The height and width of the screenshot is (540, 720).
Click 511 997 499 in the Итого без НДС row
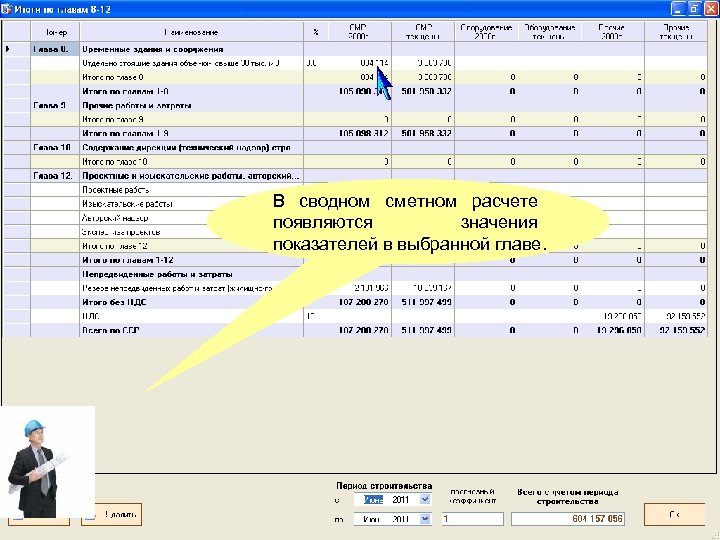(426, 302)
